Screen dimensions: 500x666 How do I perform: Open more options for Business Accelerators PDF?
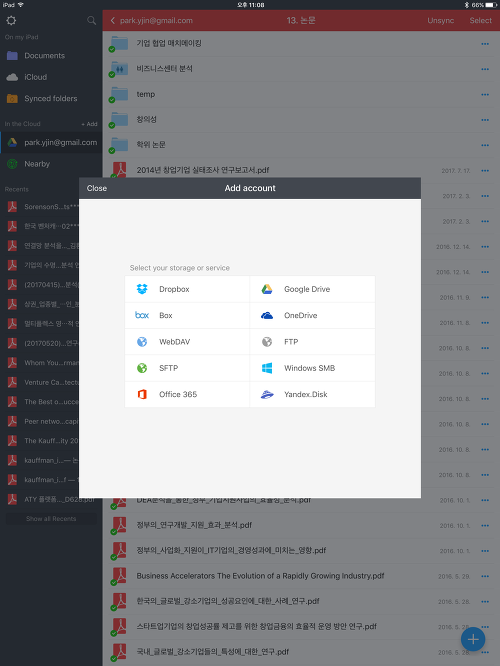pyautogui.click(x=485, y=576)
